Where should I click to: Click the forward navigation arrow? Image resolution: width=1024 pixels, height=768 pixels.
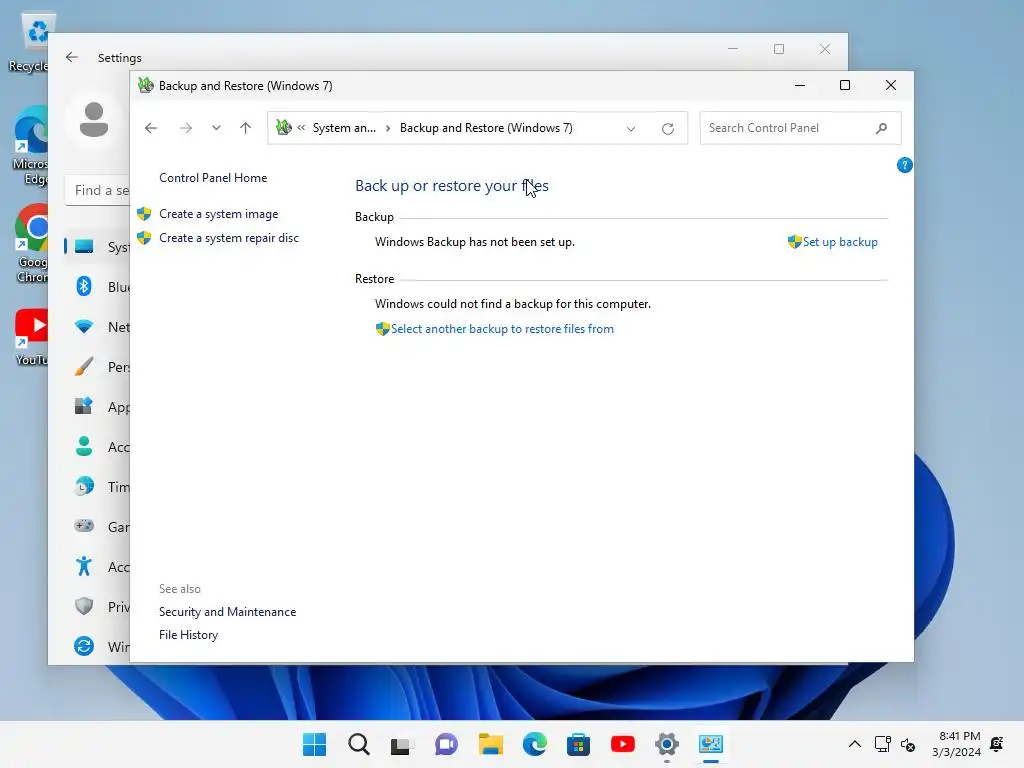coord(186,128)
